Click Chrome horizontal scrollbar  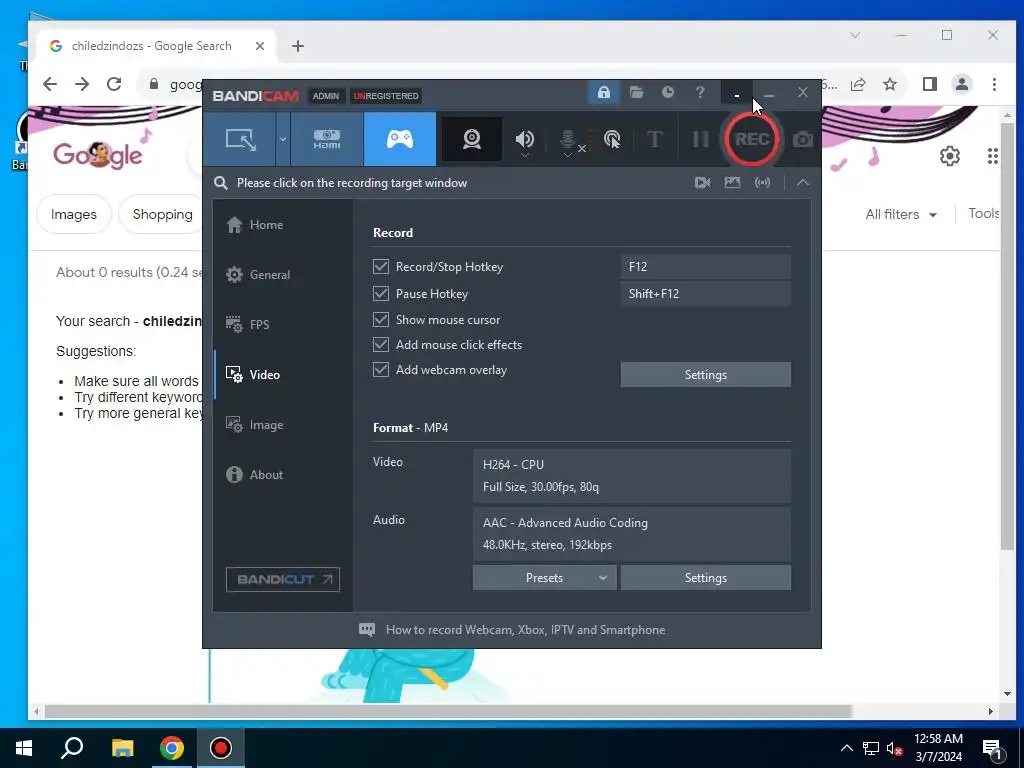pos(448,711)
